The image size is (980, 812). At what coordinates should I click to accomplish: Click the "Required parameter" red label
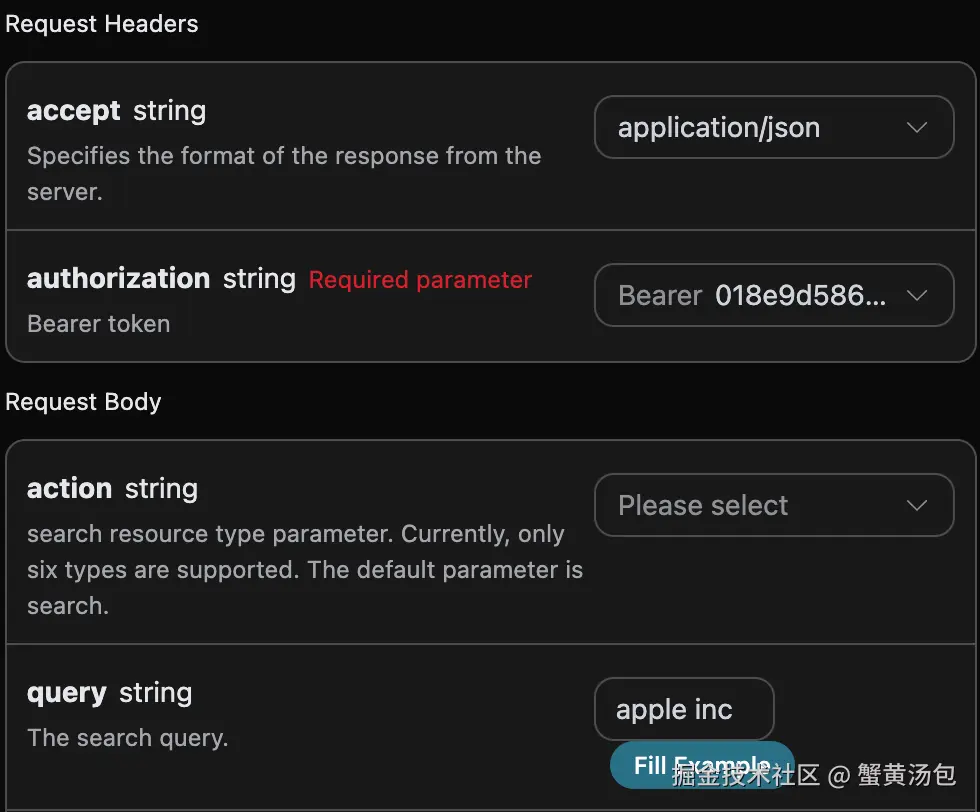pyautogui.click(x=420, y=280)
